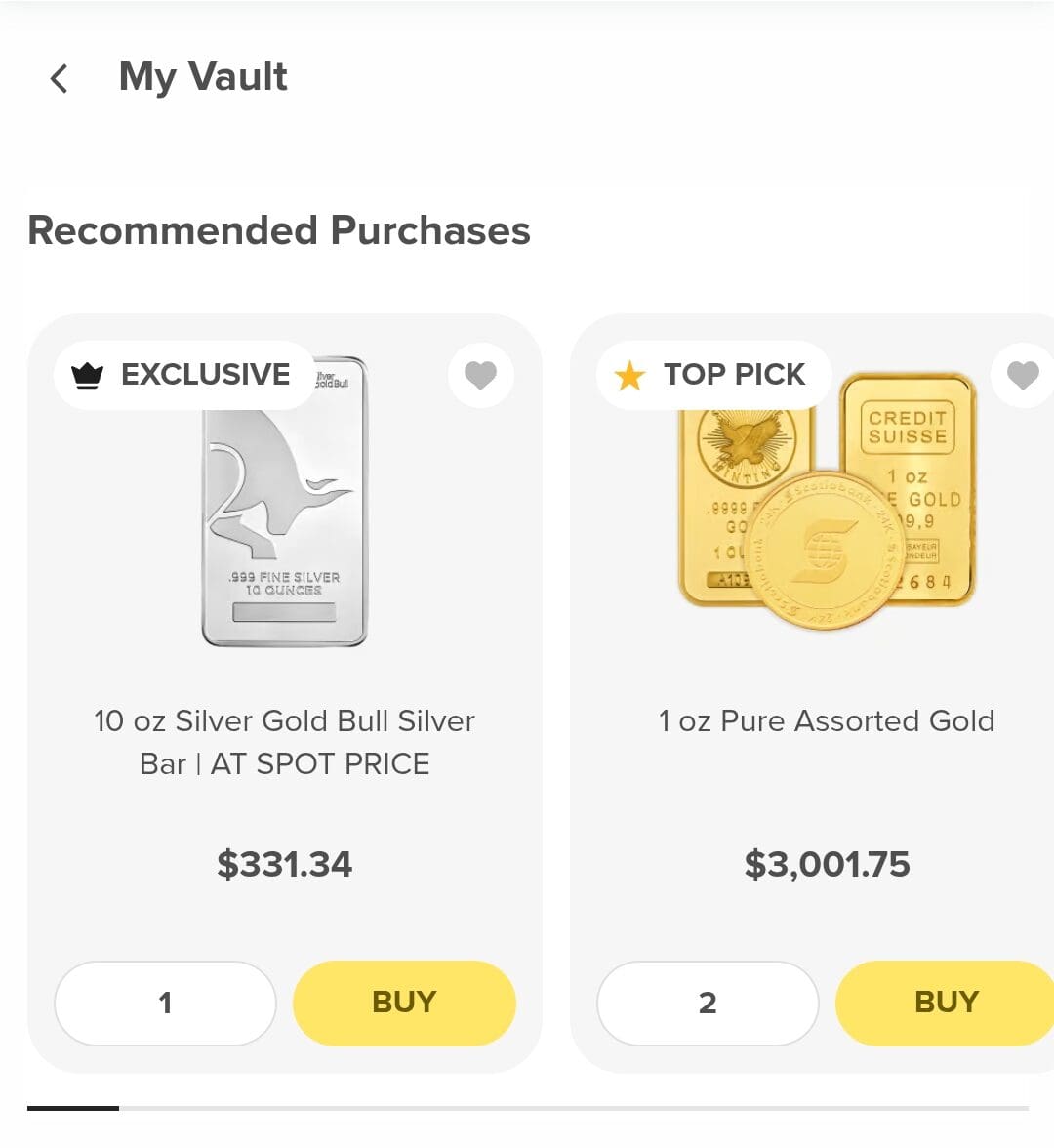Favorite the 10 oz Silver Bar
The image size is (1054, 1148).
pos(480,375)
